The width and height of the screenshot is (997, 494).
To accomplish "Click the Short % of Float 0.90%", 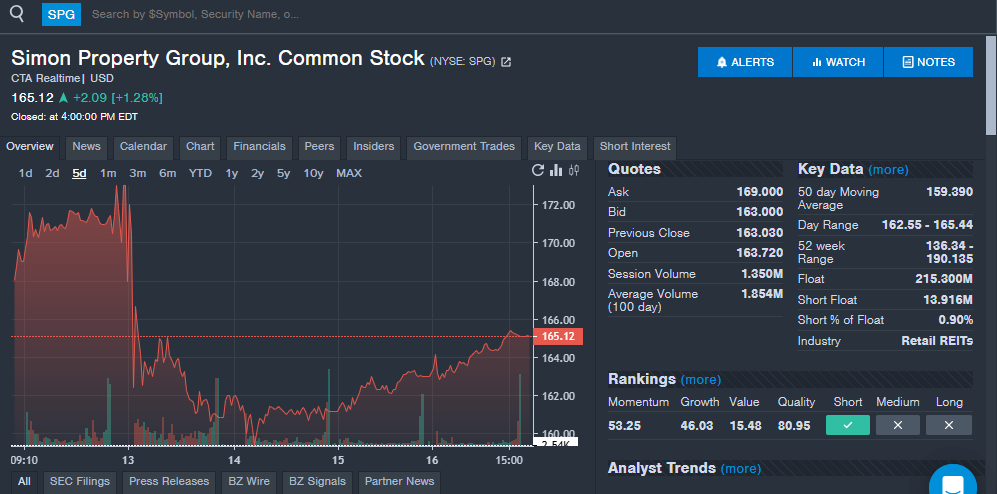I will (956, 320).
